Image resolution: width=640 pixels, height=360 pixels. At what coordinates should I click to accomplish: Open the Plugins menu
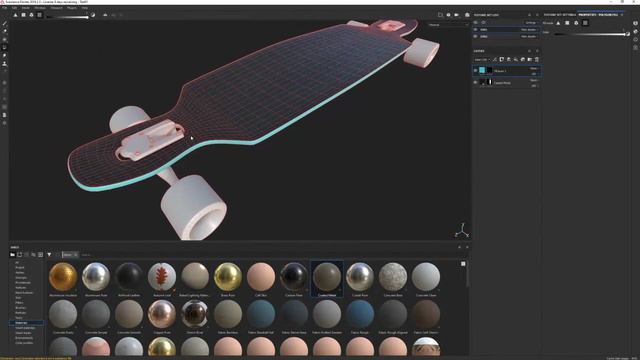pyautogui.click(x=72, y=8)
